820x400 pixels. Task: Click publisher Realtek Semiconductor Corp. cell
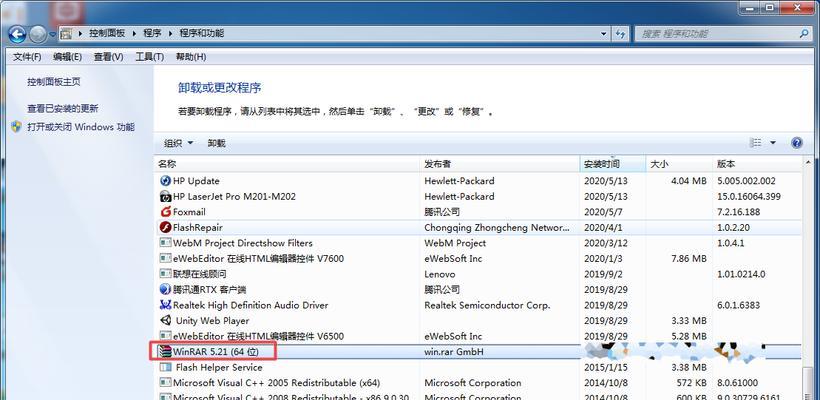(x=487, y=305)
